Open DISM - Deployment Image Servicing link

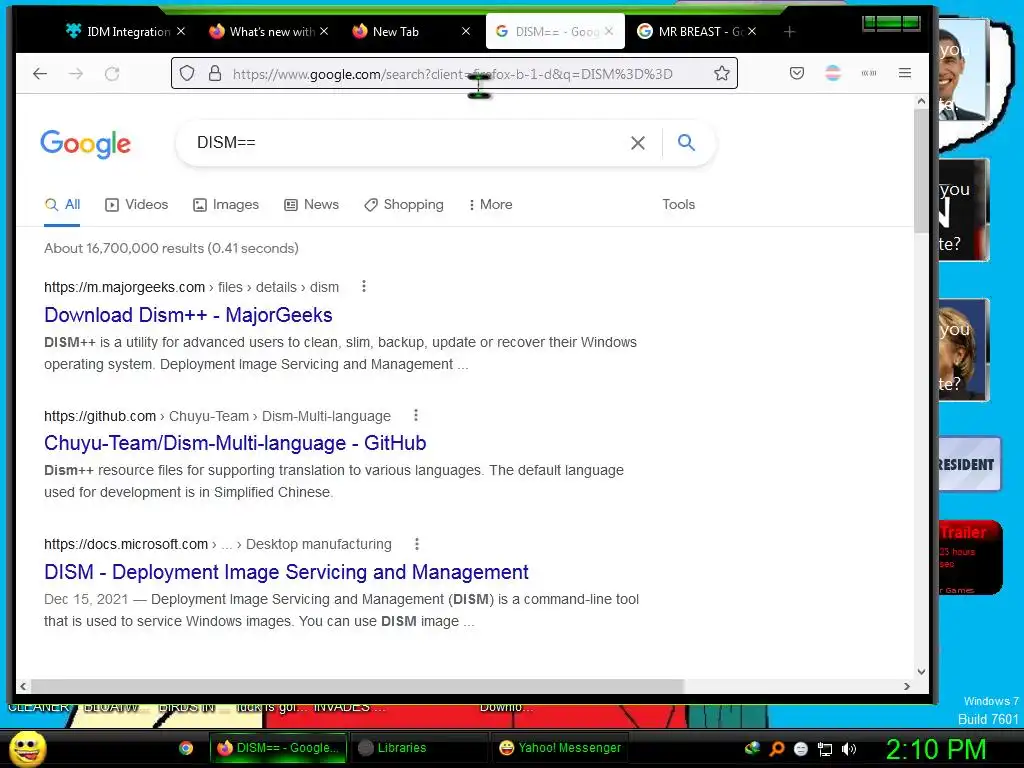pyautogui.click(x=286, y=572)
